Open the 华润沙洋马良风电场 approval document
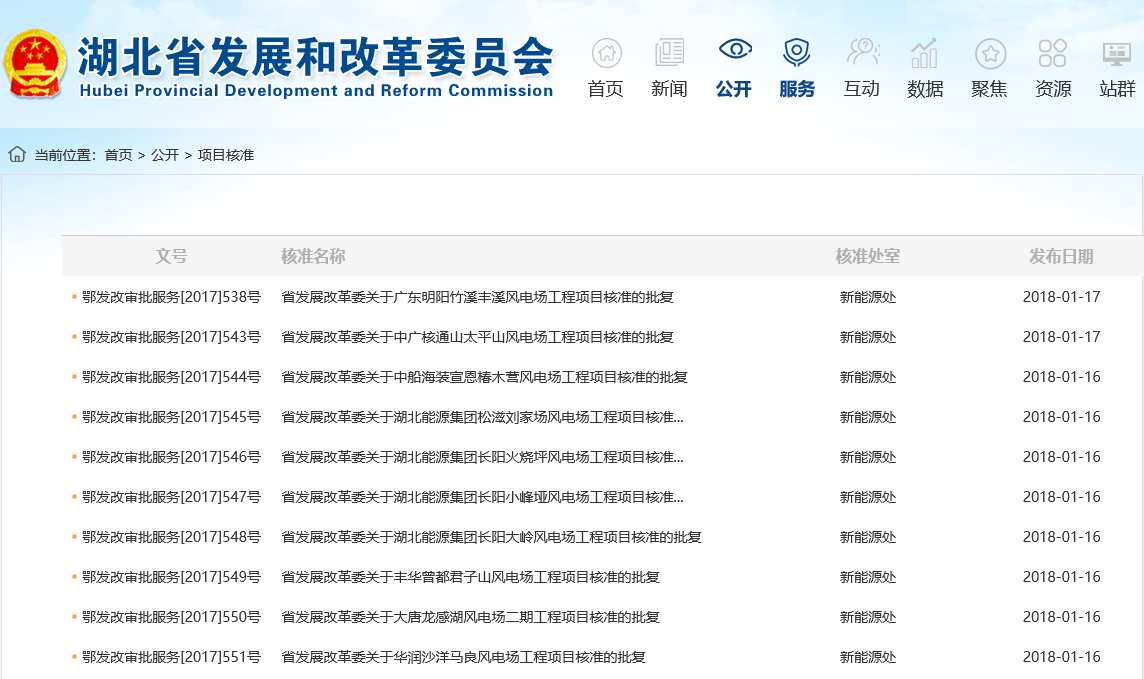The height and width of the screenshot is (679, 1144). click(463, 657)
